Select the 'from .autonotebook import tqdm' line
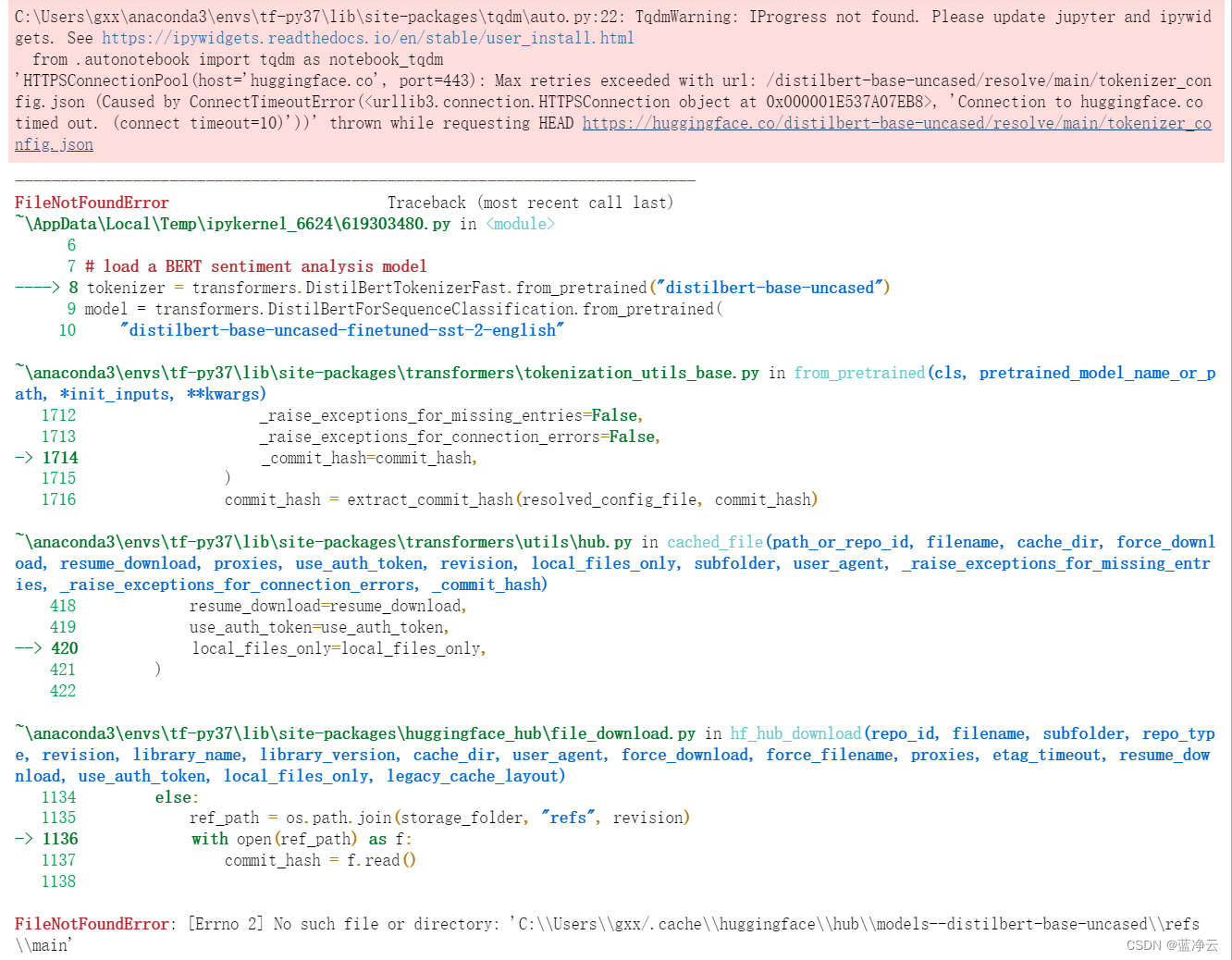The image size is (1232, 960). click(238, 59)
